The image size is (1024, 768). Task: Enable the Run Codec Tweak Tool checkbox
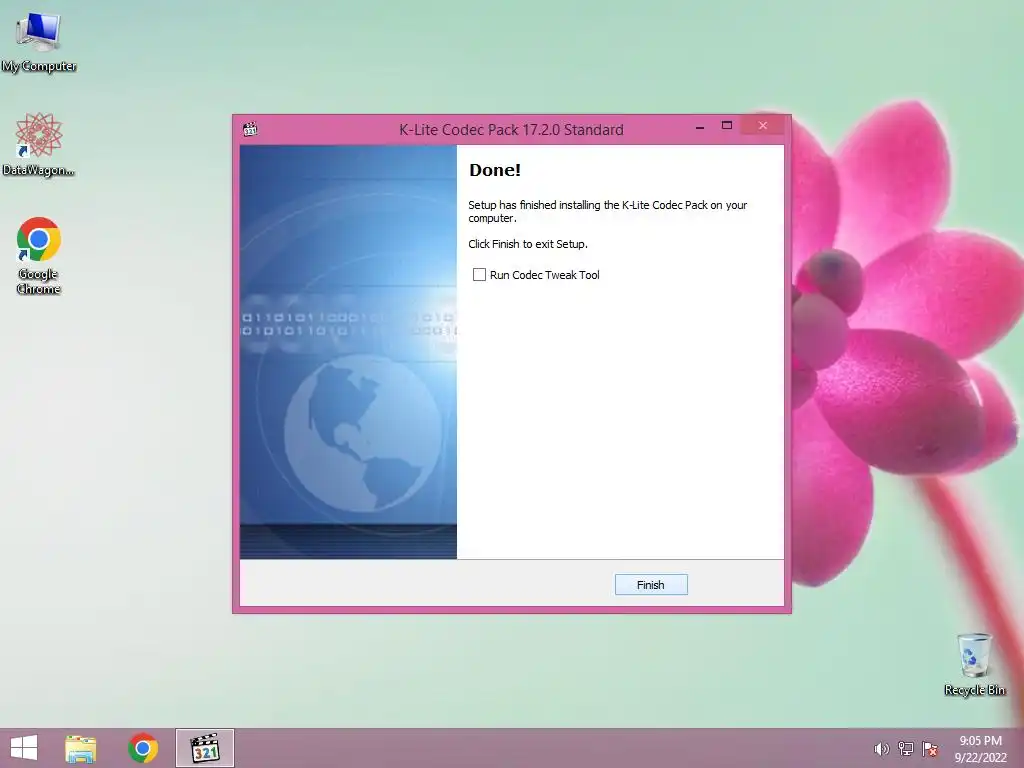point(479,275)
